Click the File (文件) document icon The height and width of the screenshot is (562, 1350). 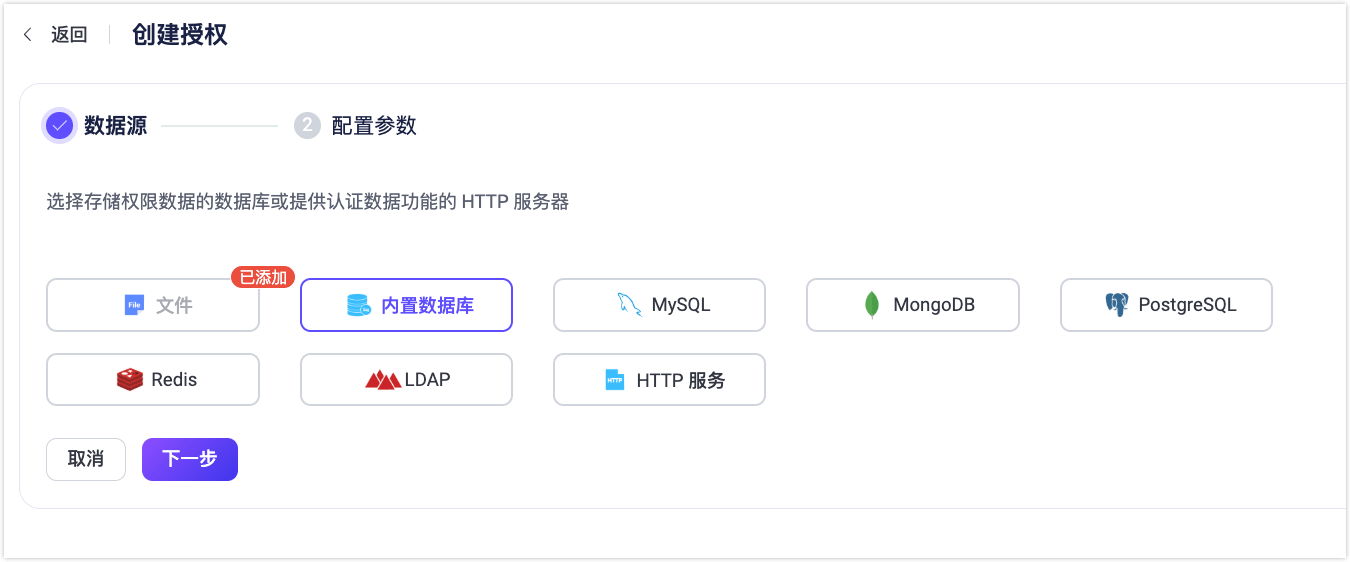click(134, 305)
